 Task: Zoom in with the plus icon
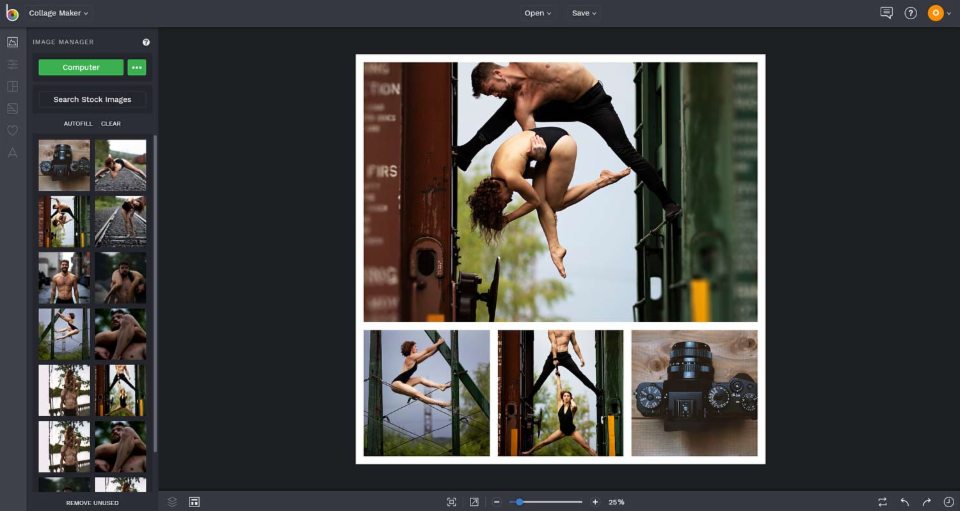point(594,502)
